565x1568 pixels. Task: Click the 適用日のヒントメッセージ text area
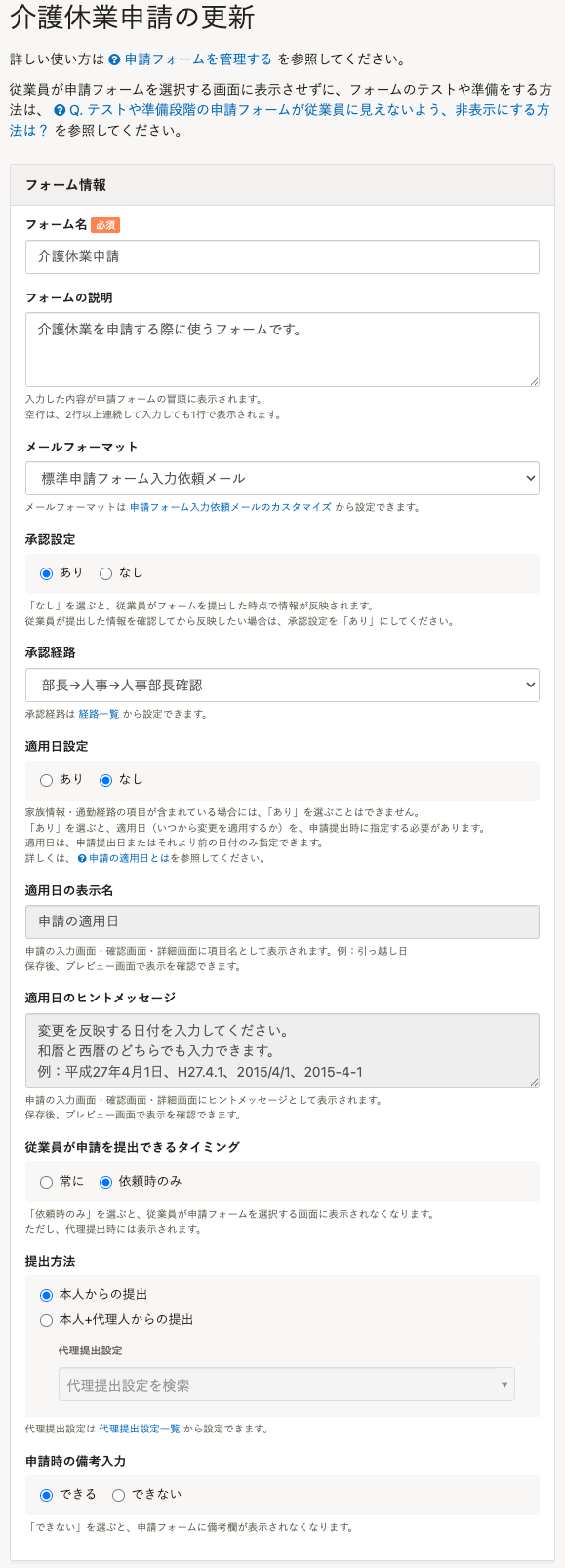[x=282, y=1050]
